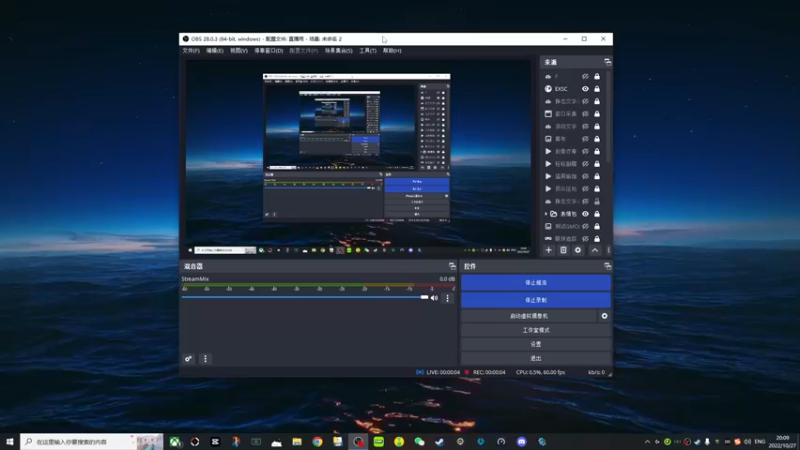Viewport: 800px width, 450px height.
Task: Open Xbox app from taskbar
Action: click(174, 441)
